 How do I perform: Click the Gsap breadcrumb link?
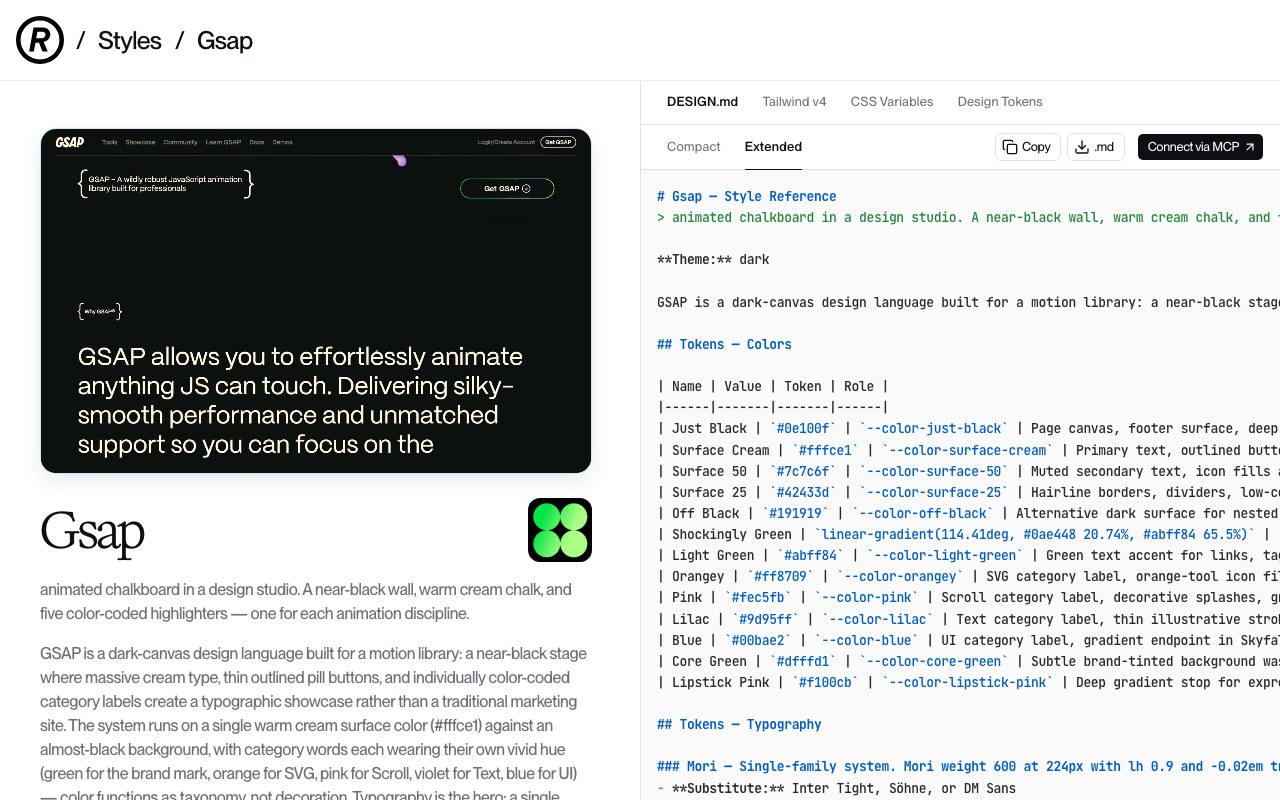pyautogui.click(x=224, y=40)
